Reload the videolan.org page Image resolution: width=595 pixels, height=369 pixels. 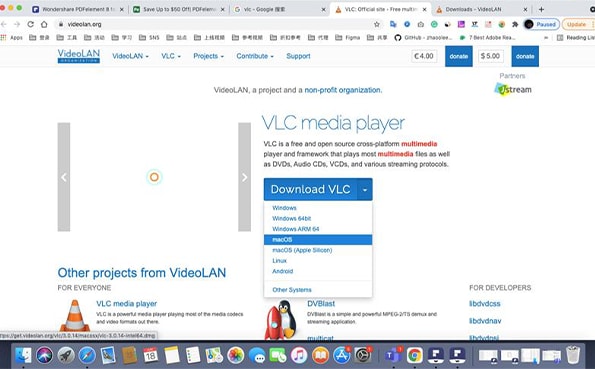pyautogui.click(x=30, y=24)
